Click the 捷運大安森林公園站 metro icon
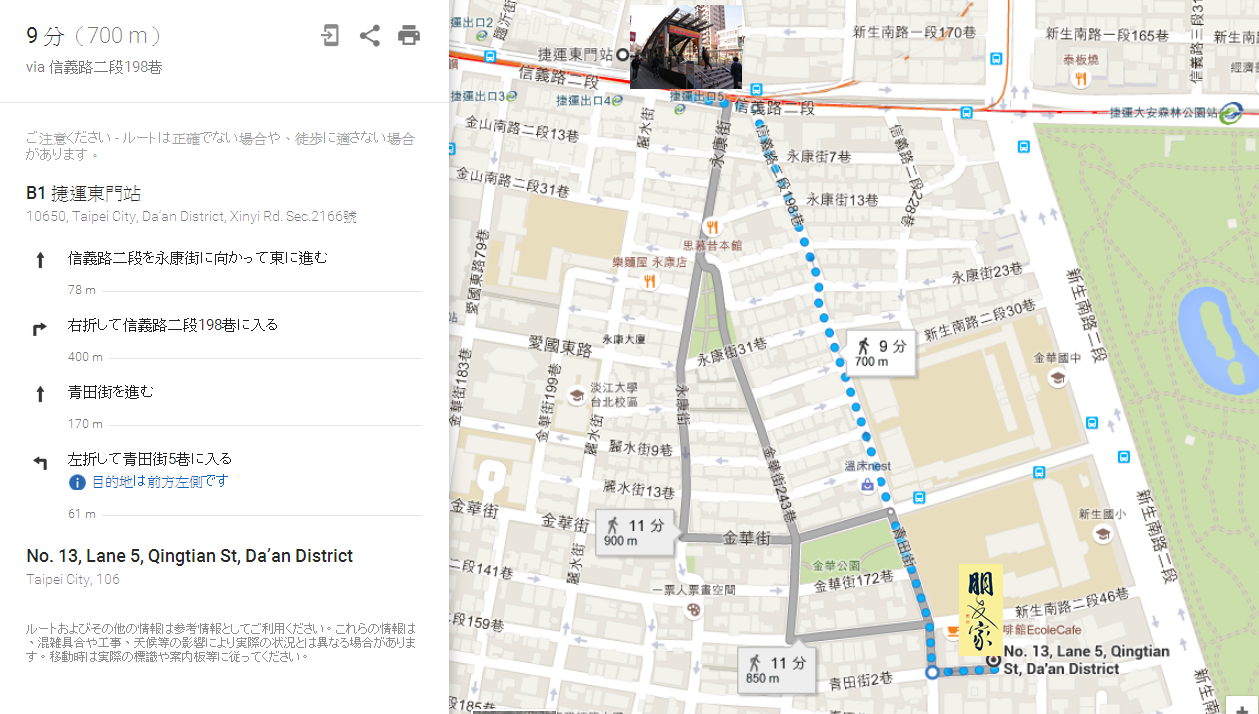The image size is (1259, 714). pyautogui.click(x=1231, y=113)
